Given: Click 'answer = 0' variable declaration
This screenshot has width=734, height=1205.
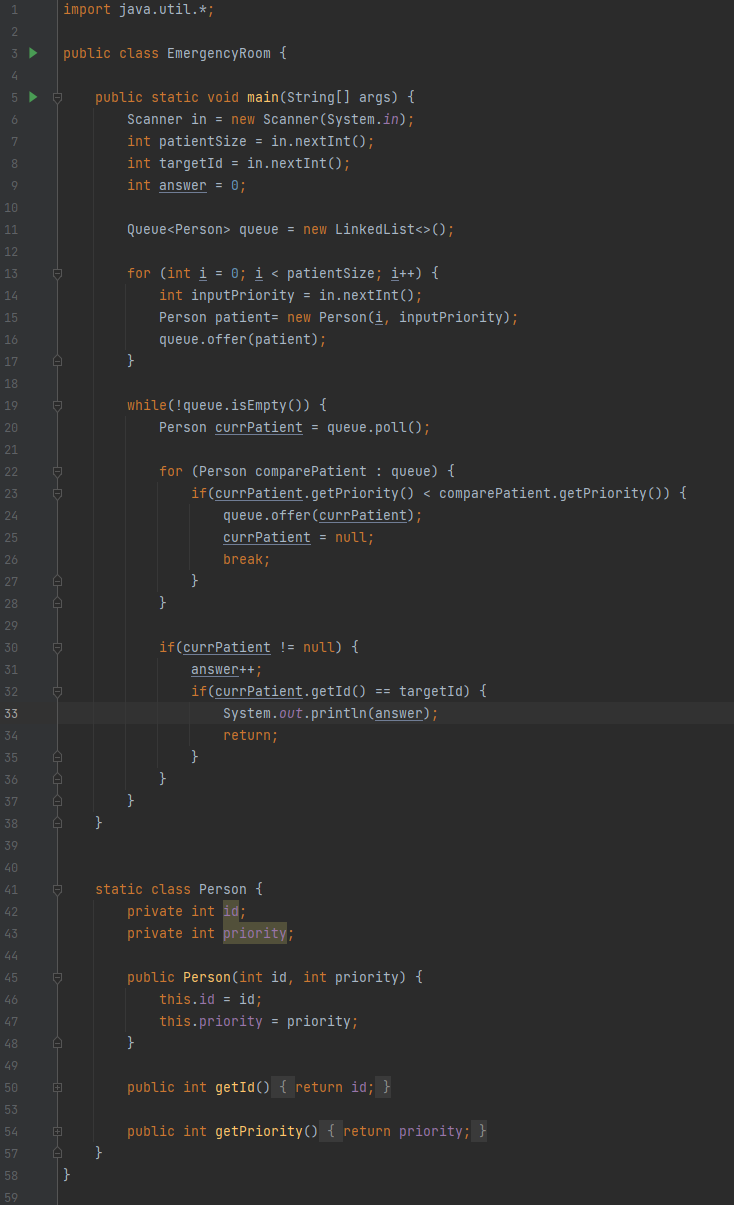Looking at the screenshot, I should (x=199, y=185).
